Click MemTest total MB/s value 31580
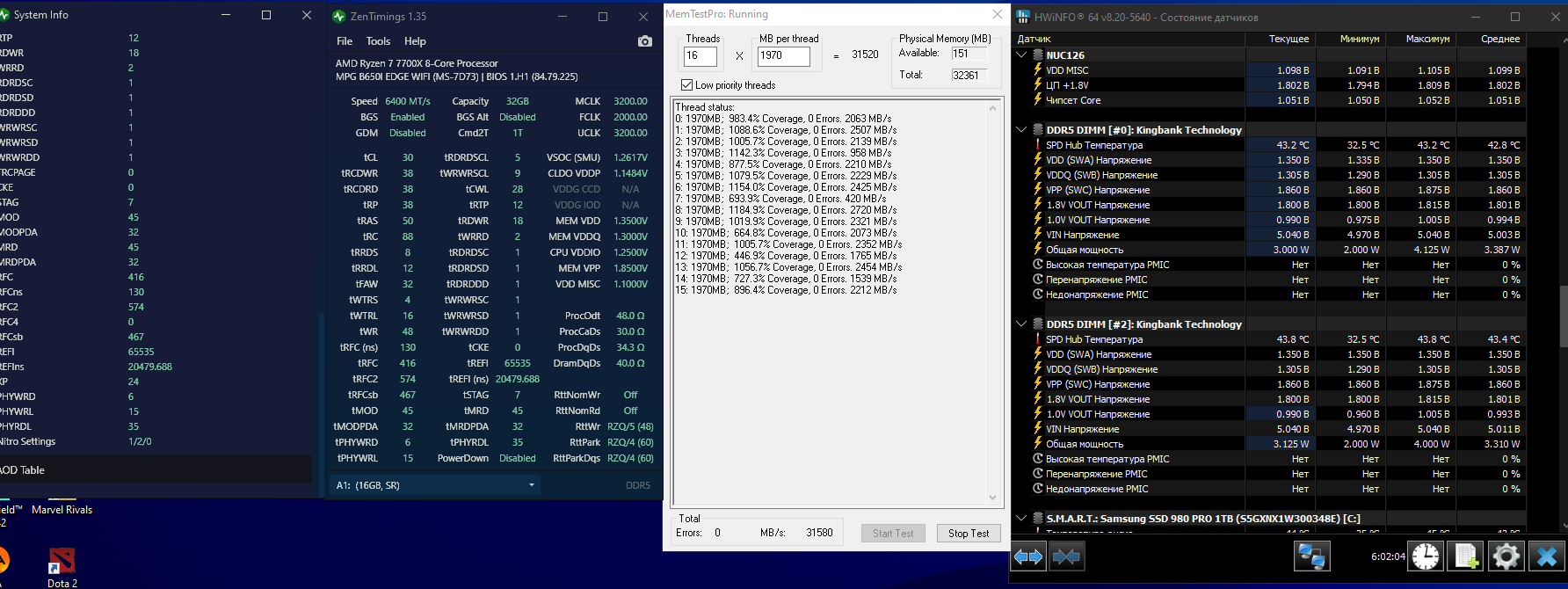 [x=819, y=533]
